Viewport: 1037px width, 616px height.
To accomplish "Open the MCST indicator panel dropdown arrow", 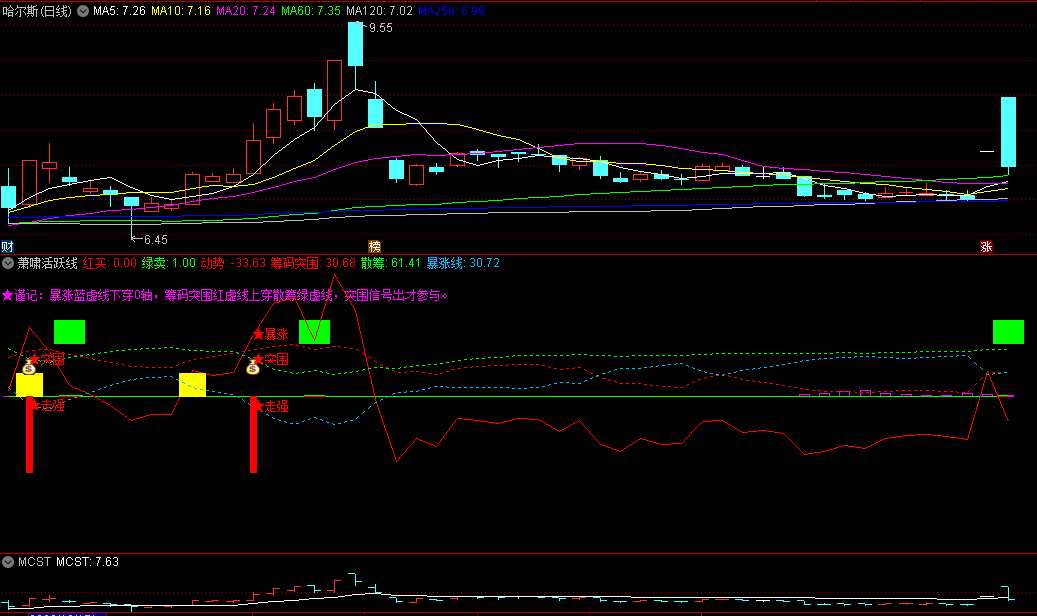I will point(8,562).
